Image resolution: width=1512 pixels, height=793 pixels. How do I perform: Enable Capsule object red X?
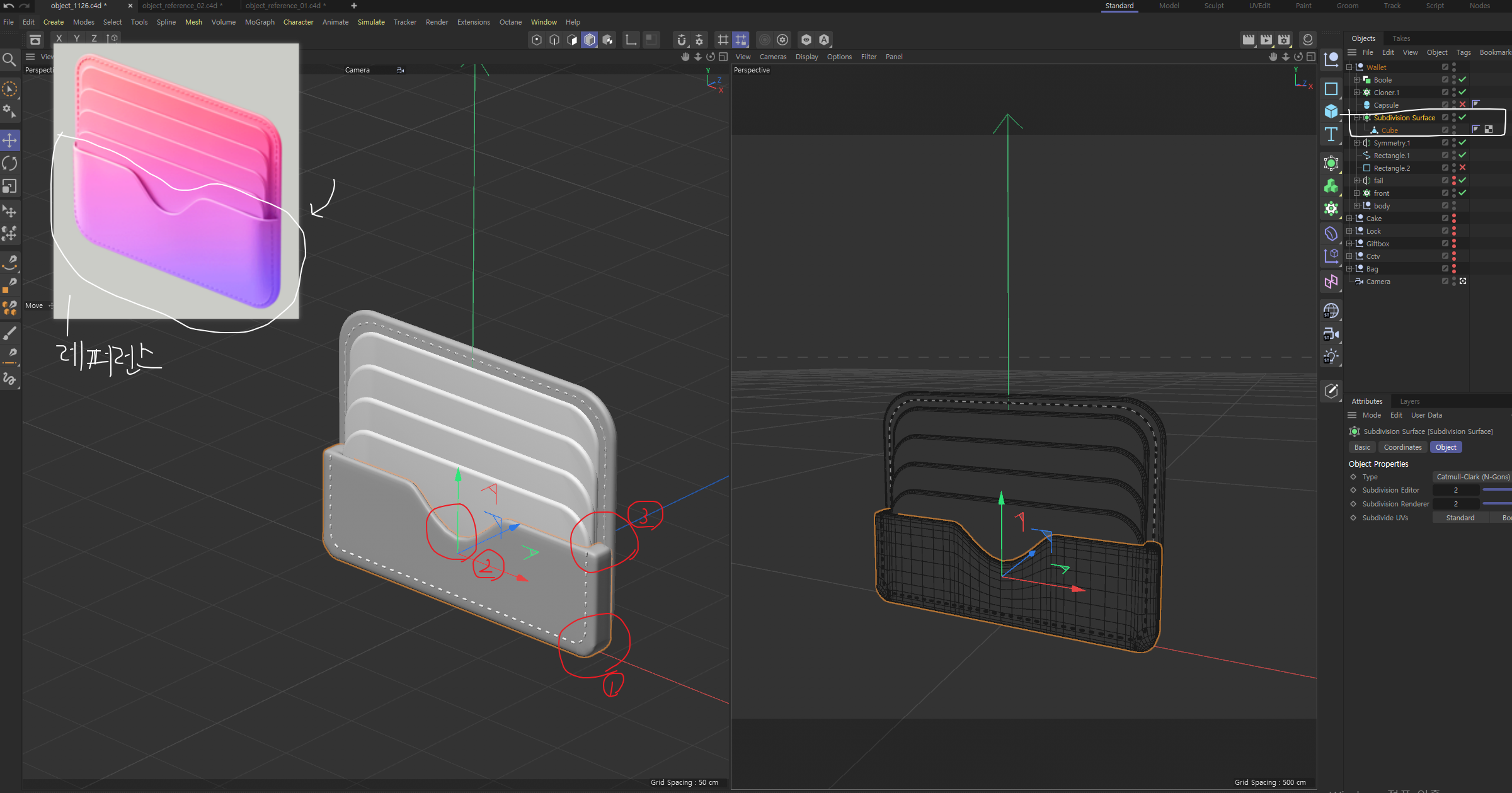tap(1462, 105)
